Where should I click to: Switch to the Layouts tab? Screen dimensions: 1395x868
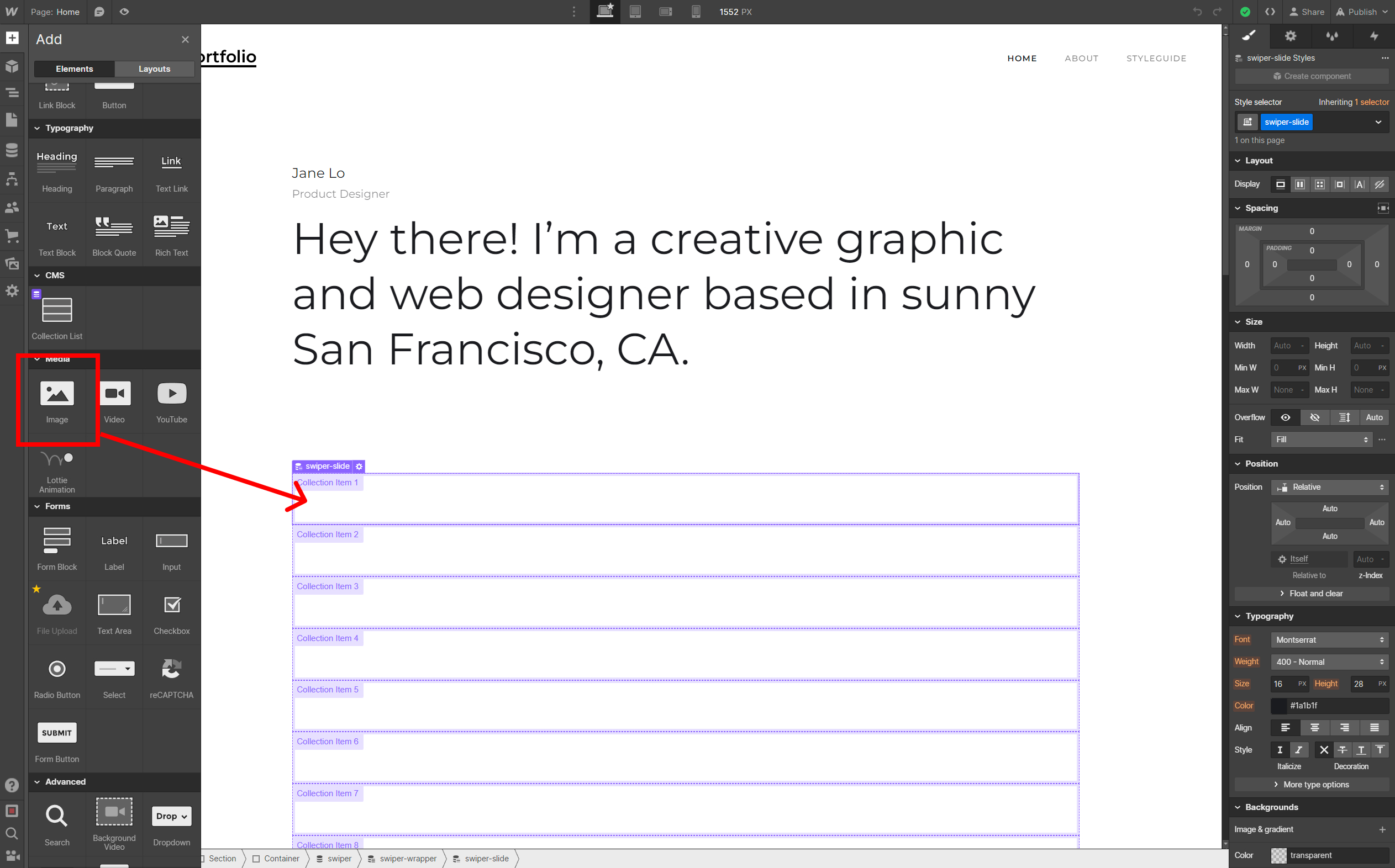155,69
